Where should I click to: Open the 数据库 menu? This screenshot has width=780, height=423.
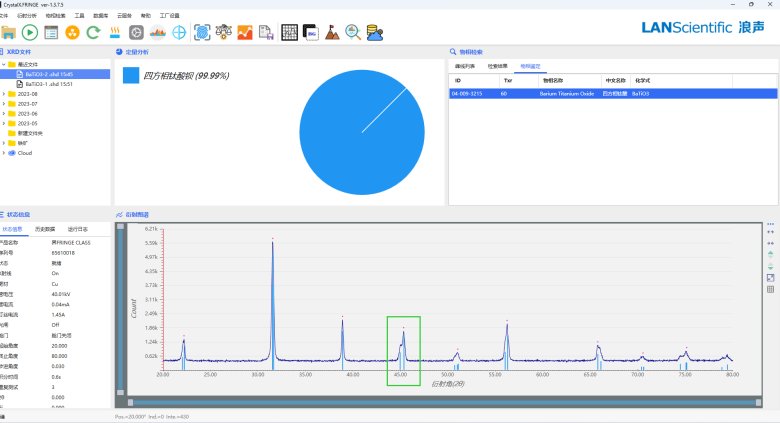coord(101,16)
